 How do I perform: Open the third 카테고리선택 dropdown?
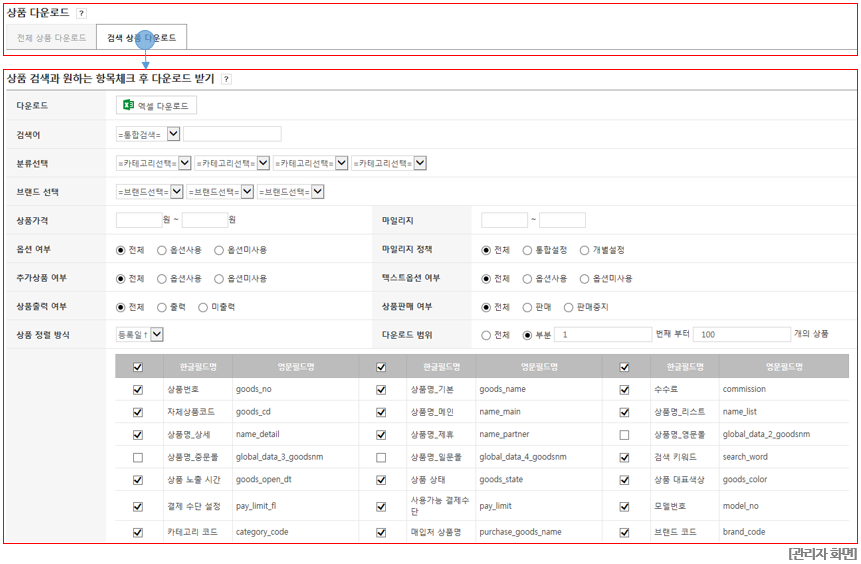click(x=310, y=163)
